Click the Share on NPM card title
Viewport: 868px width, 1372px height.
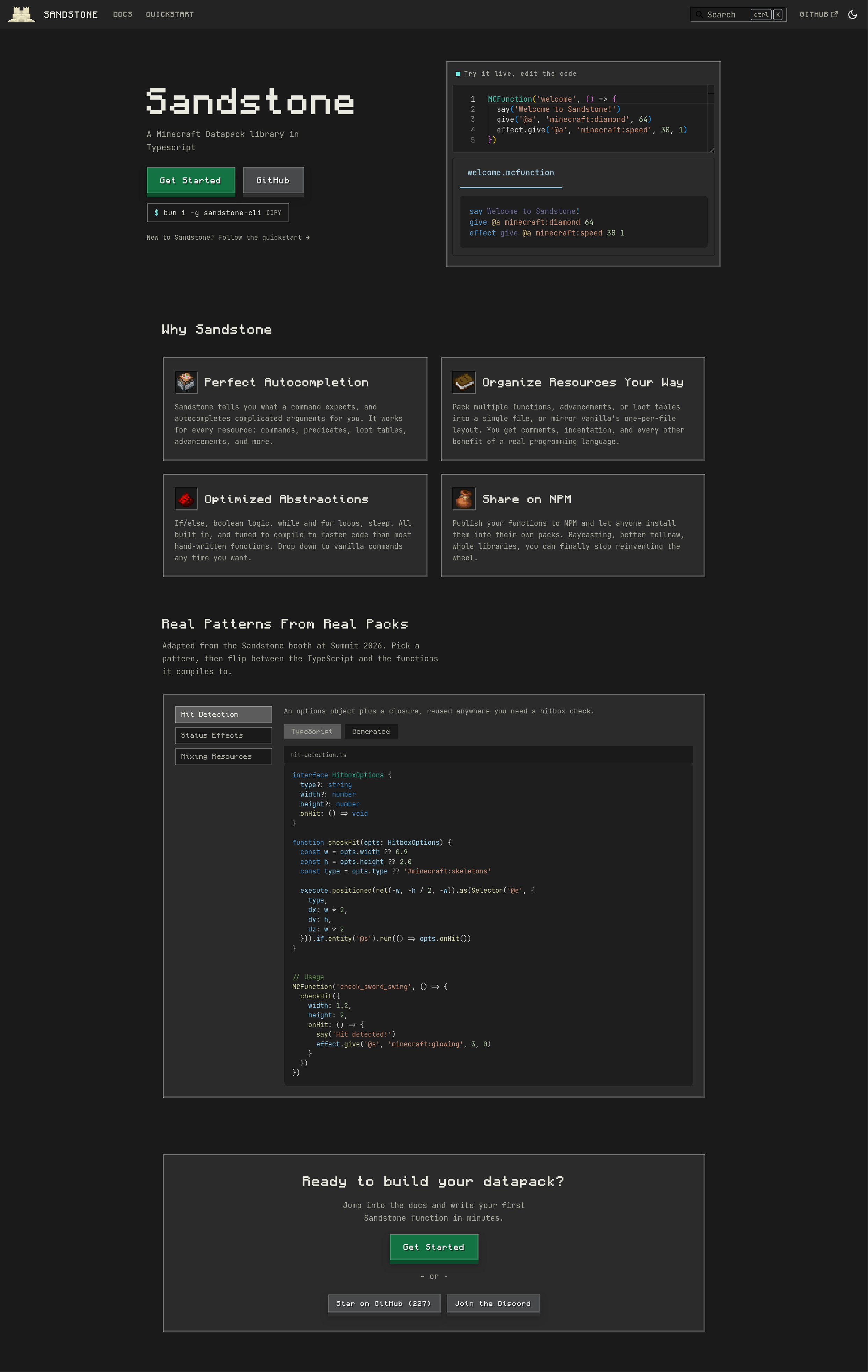[527, 500]
